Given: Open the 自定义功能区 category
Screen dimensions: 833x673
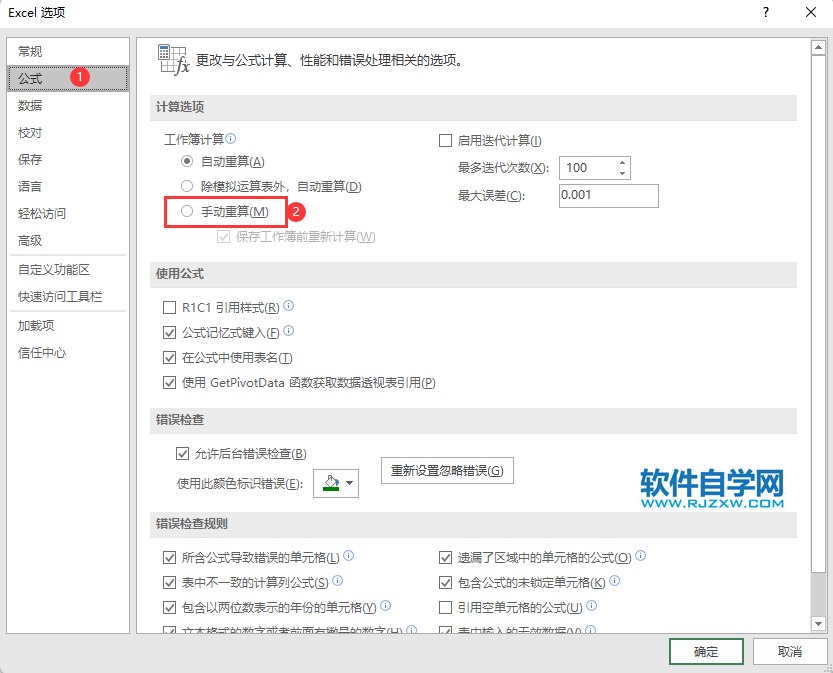Looking at the screenshot, I should tap(68, 270).
